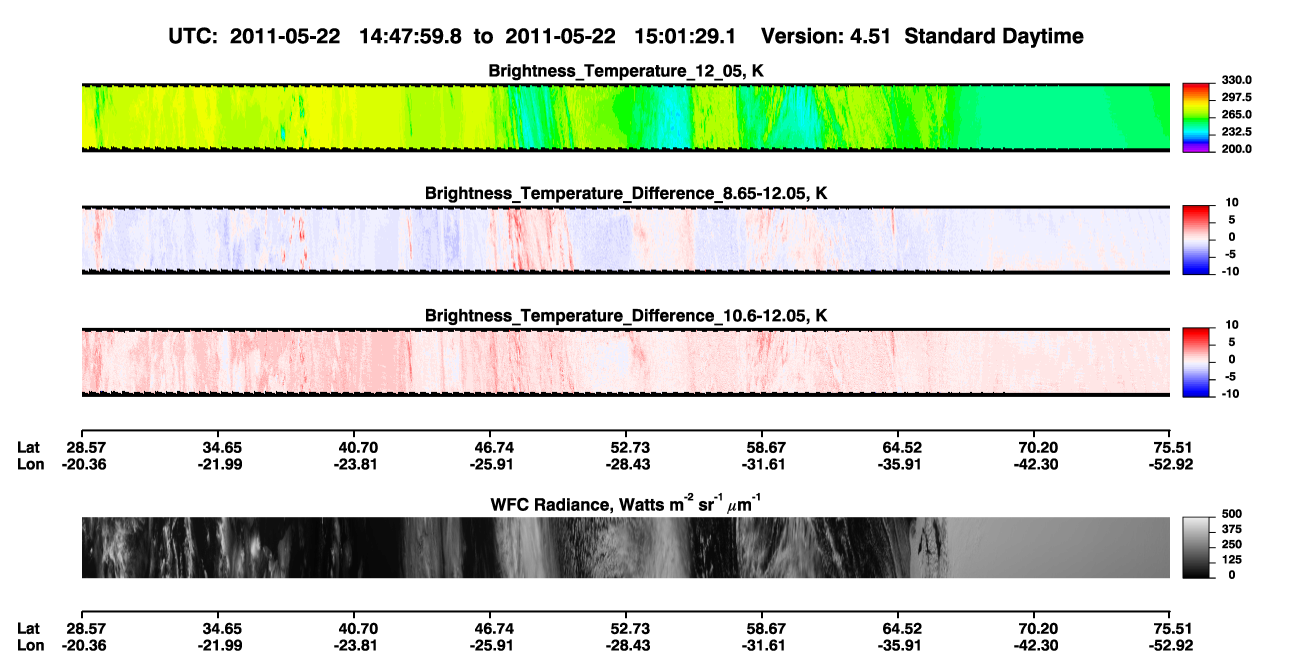Click the Lon label on the upper axis

coord(30,464)
